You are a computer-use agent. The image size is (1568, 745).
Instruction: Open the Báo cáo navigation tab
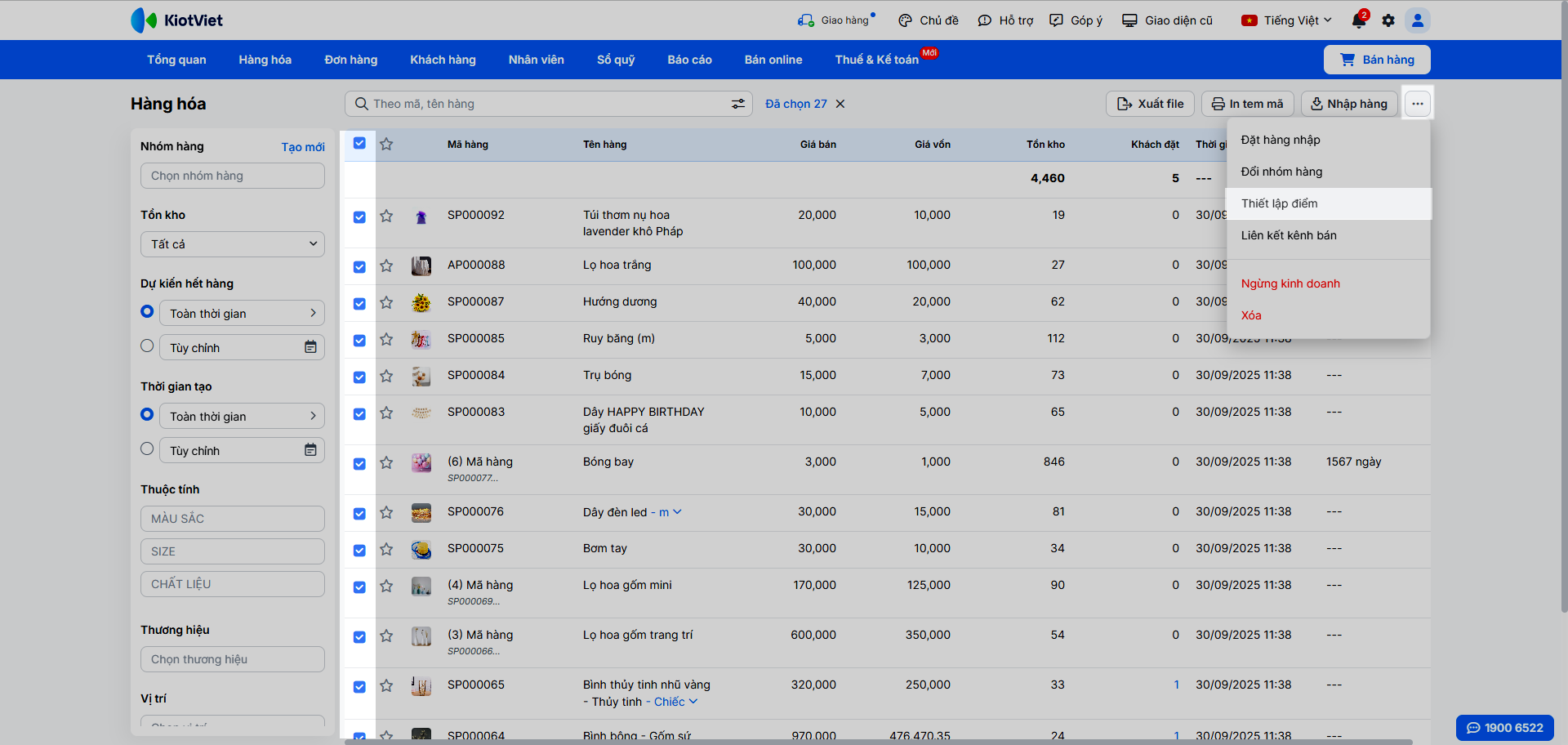689,60
